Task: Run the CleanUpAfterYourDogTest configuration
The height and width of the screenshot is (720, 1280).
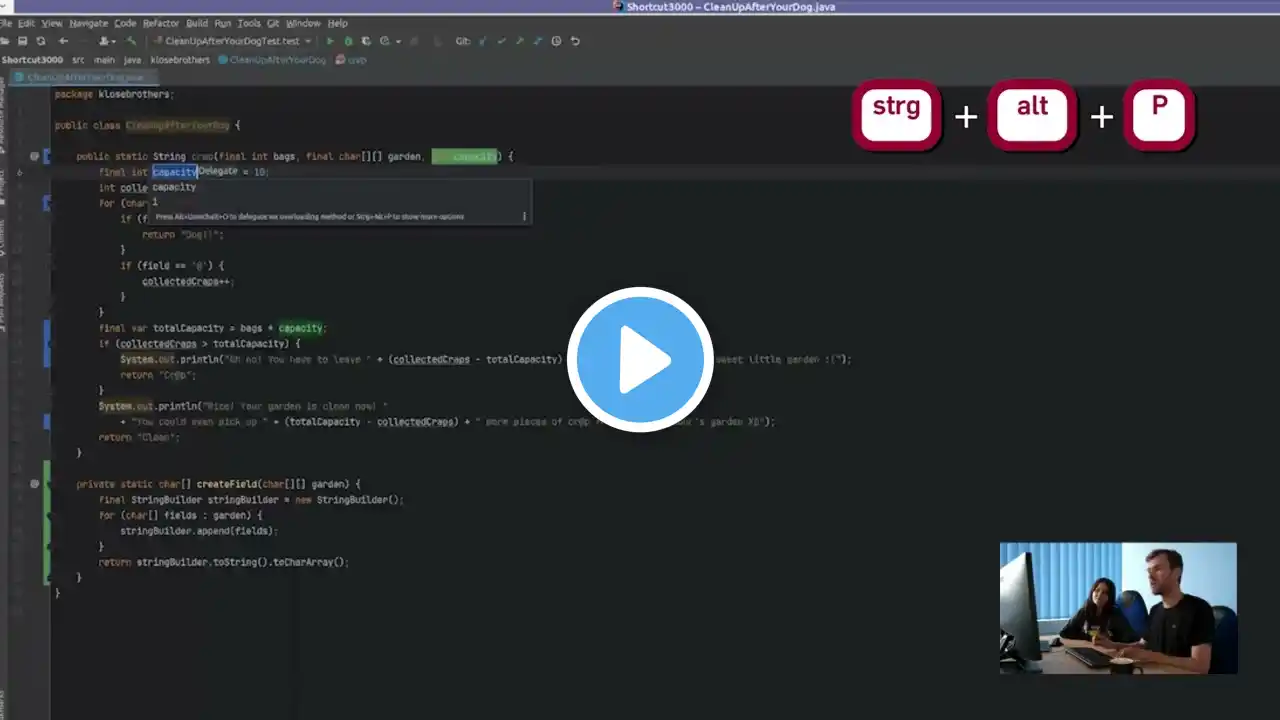Action: click(x=330, y=41)
